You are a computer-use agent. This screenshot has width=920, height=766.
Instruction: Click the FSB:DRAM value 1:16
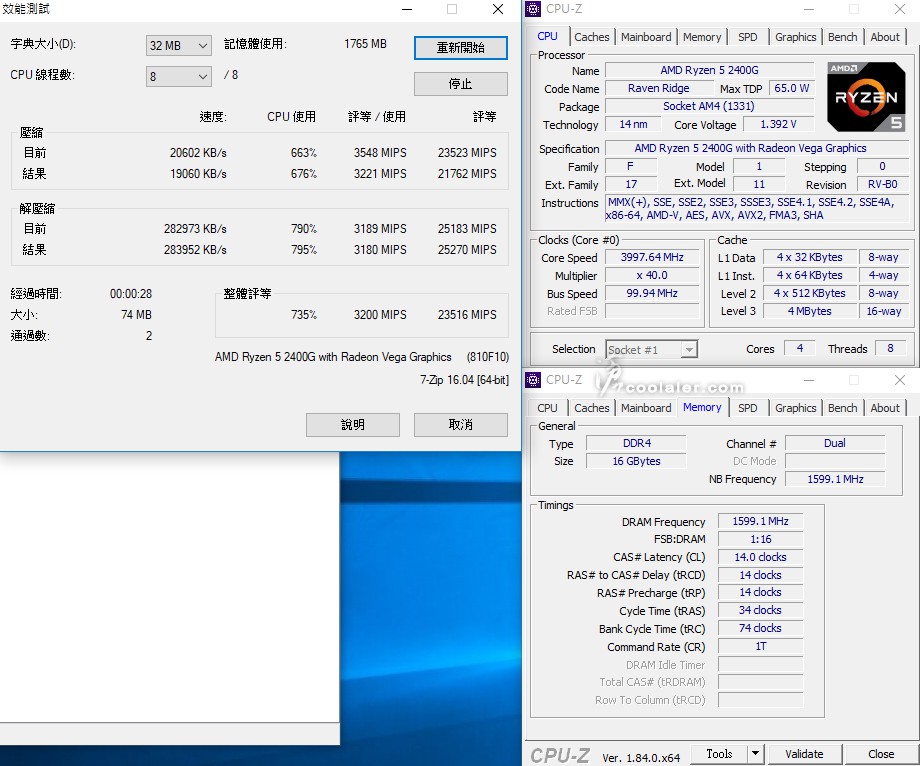click(x=760, y=539)
